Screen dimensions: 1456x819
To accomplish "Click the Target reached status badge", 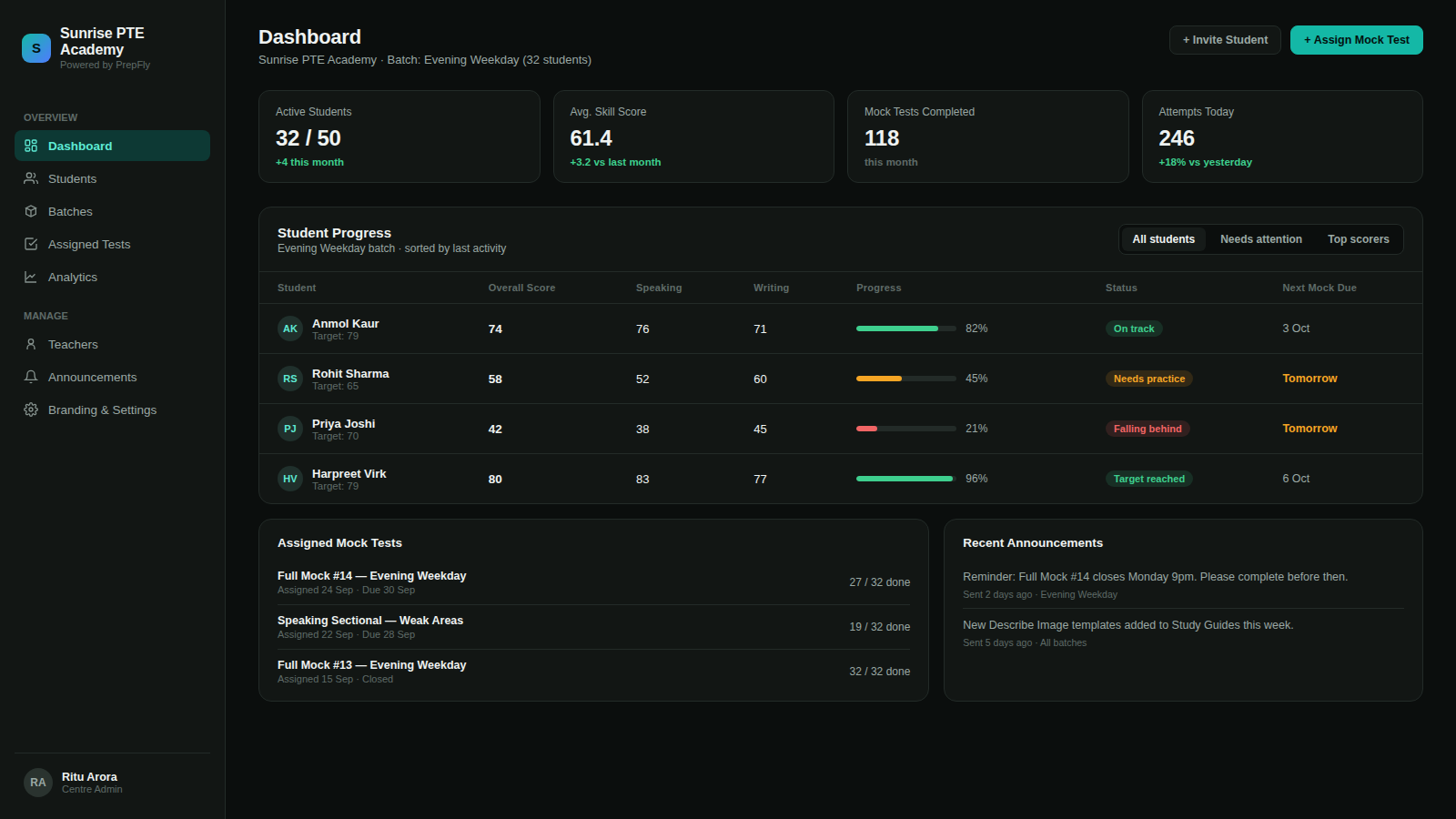I will coord(1149,479).
